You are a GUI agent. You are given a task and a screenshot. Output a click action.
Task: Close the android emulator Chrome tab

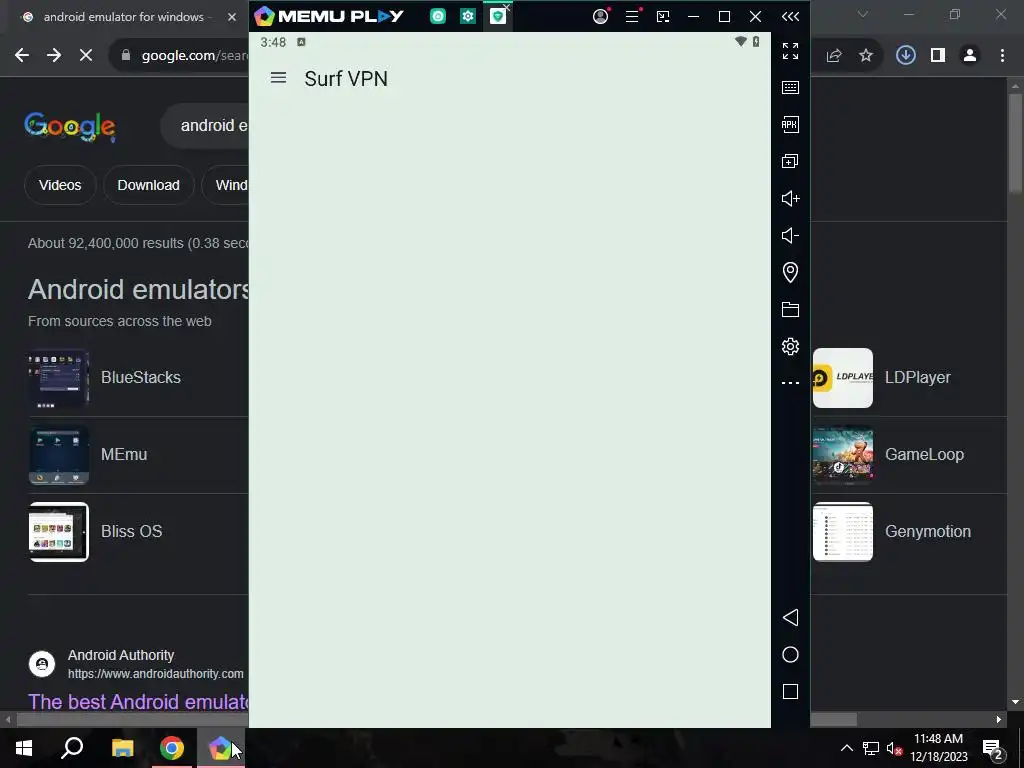(x=232, y=17)
